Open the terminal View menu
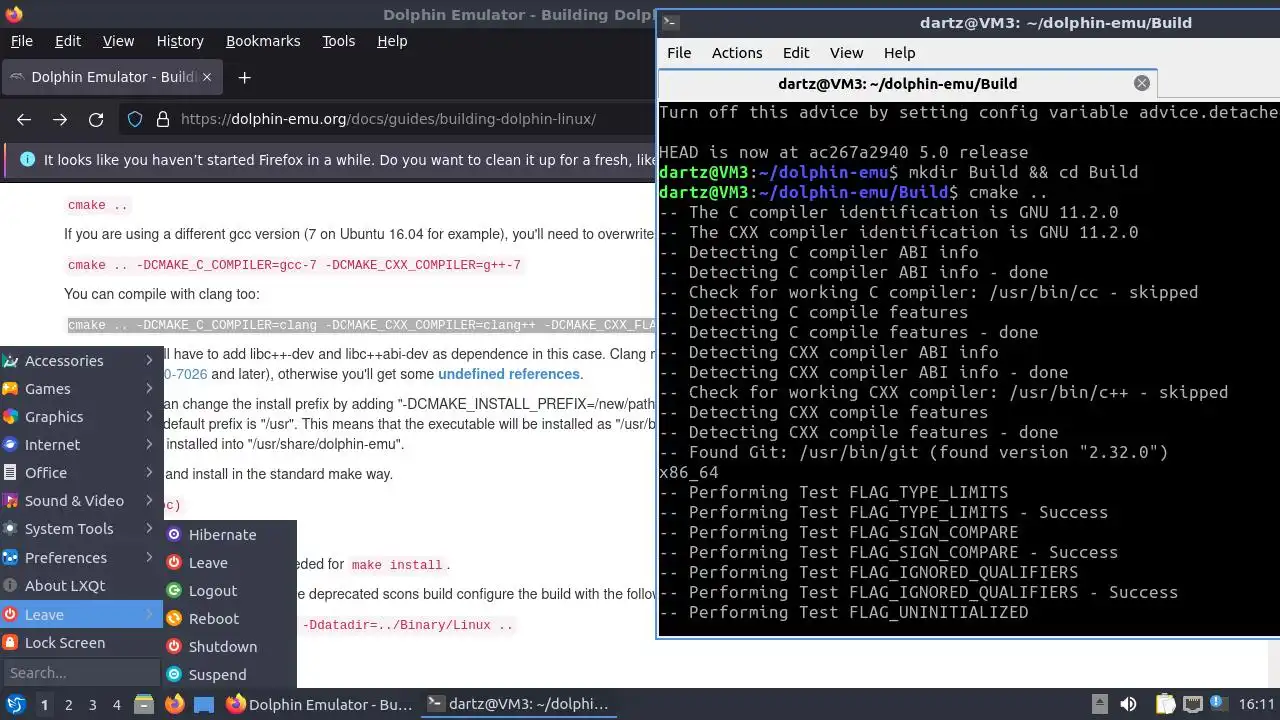 pos(846,53)
